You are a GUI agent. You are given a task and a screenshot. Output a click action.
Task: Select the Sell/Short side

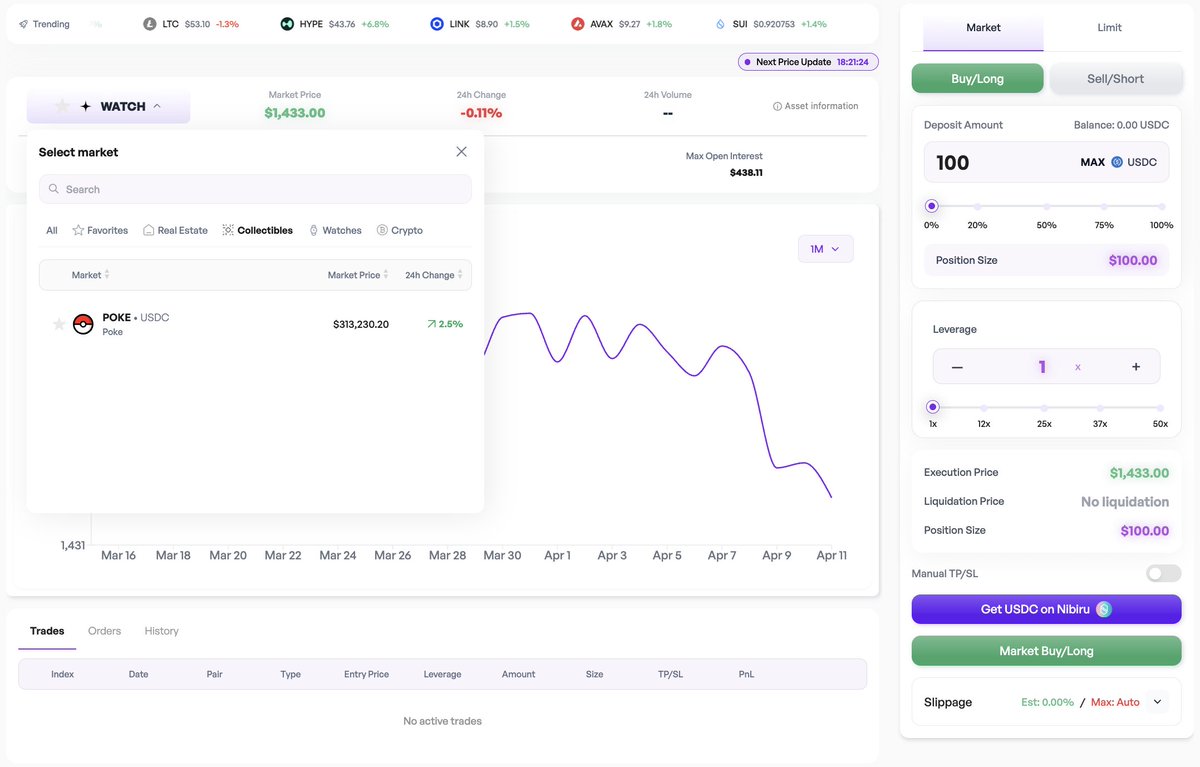tap(1115, 78)
